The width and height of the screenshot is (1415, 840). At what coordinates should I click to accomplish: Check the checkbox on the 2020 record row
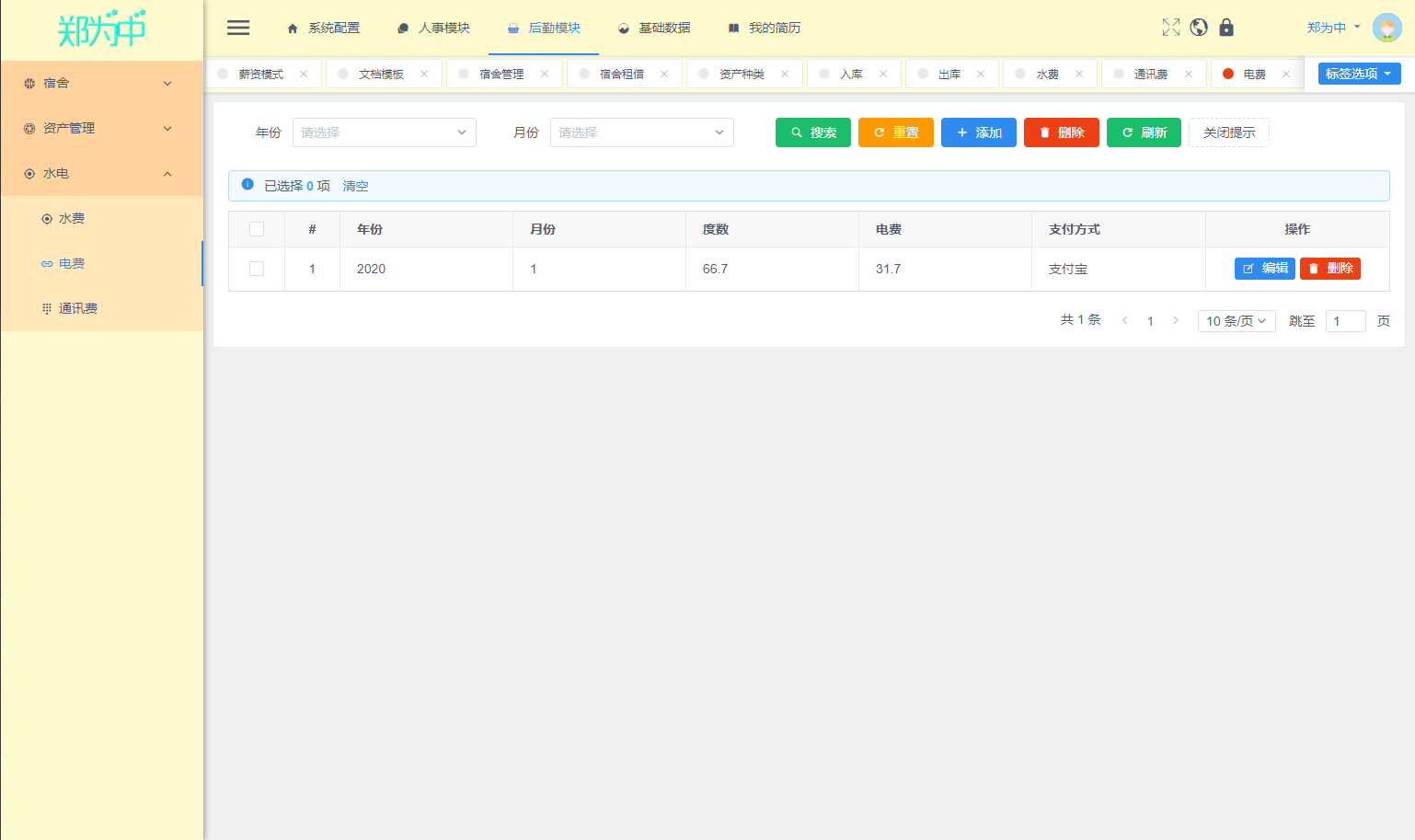point(256,269)
